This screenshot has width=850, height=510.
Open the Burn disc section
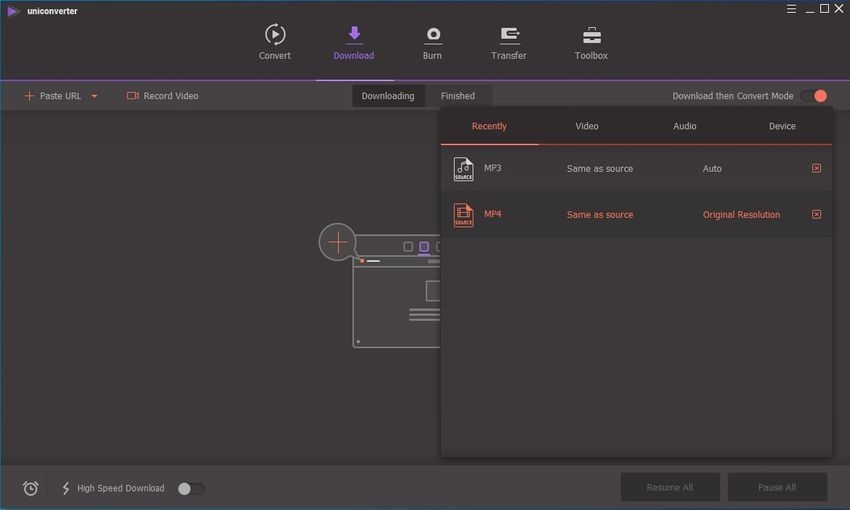click(x=432, y=35)
